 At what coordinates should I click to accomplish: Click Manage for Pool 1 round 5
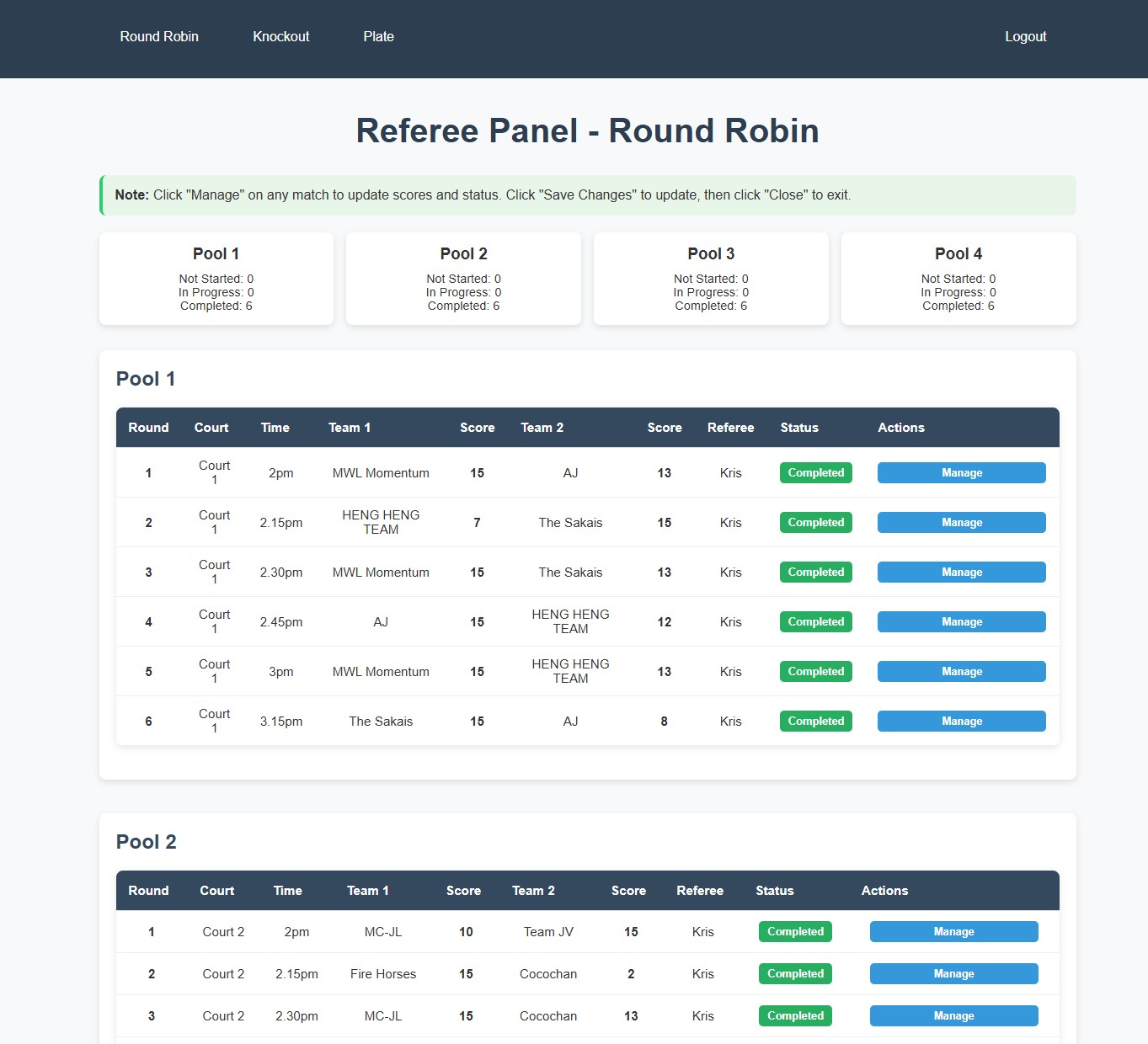click(961, 672)
